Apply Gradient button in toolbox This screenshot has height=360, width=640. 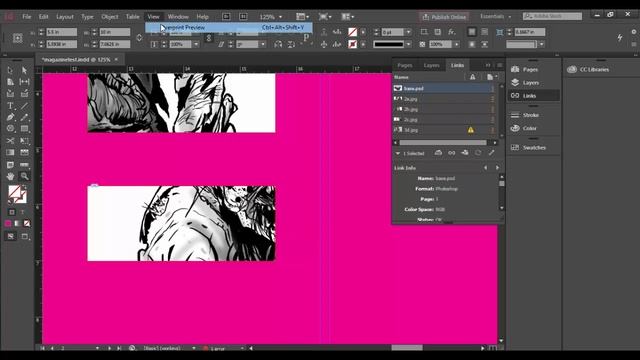point(17,223)
